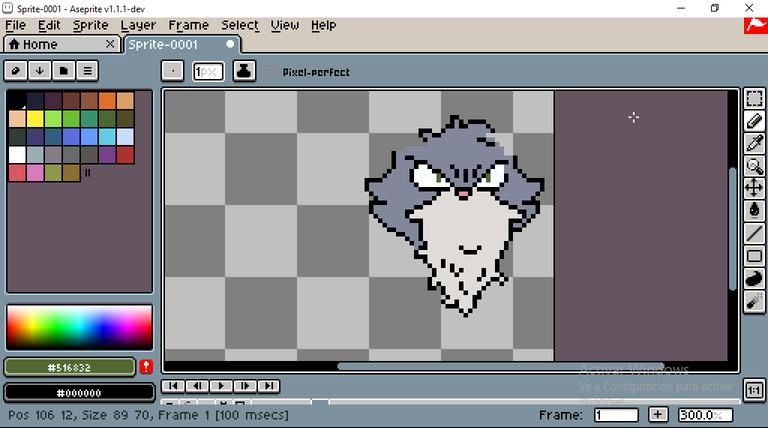Restore down the Aseprite window

pos(715,8)
